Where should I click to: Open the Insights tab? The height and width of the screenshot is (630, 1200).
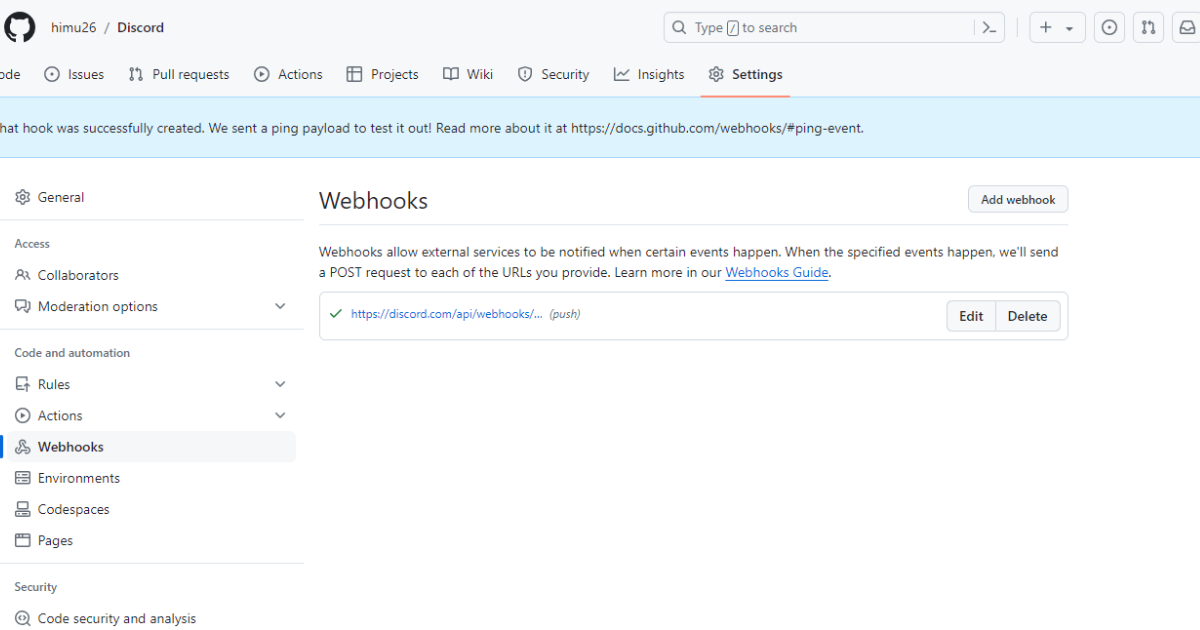point(649,74)
